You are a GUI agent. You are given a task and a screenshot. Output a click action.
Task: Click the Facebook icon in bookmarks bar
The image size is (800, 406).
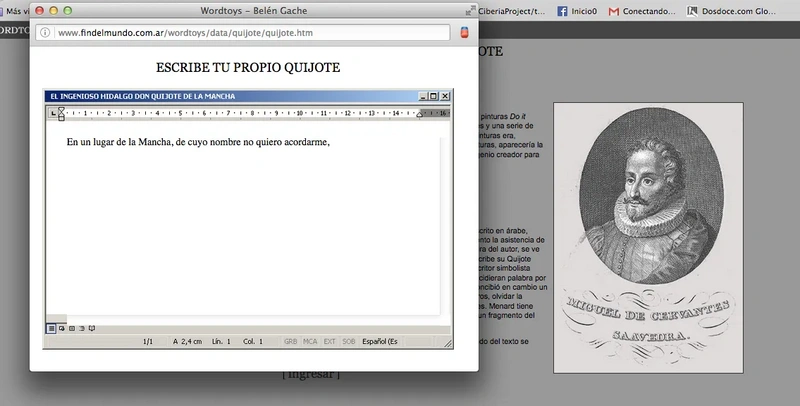[x=562, y=11]
